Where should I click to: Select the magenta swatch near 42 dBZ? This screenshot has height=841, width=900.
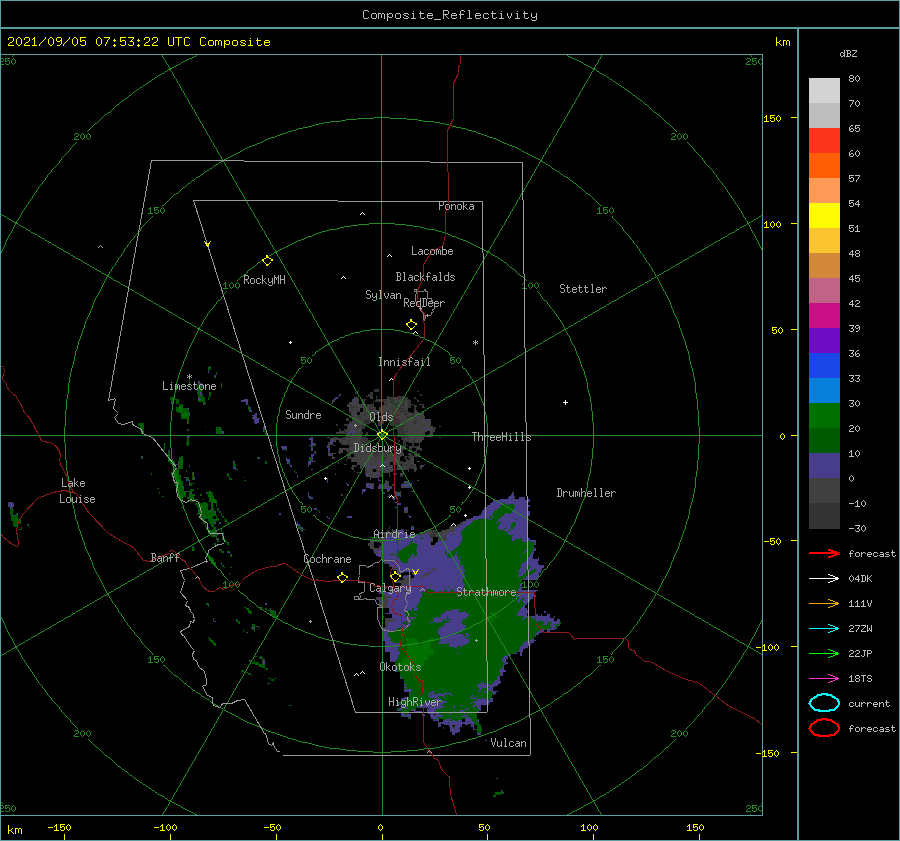click(824, 315)
